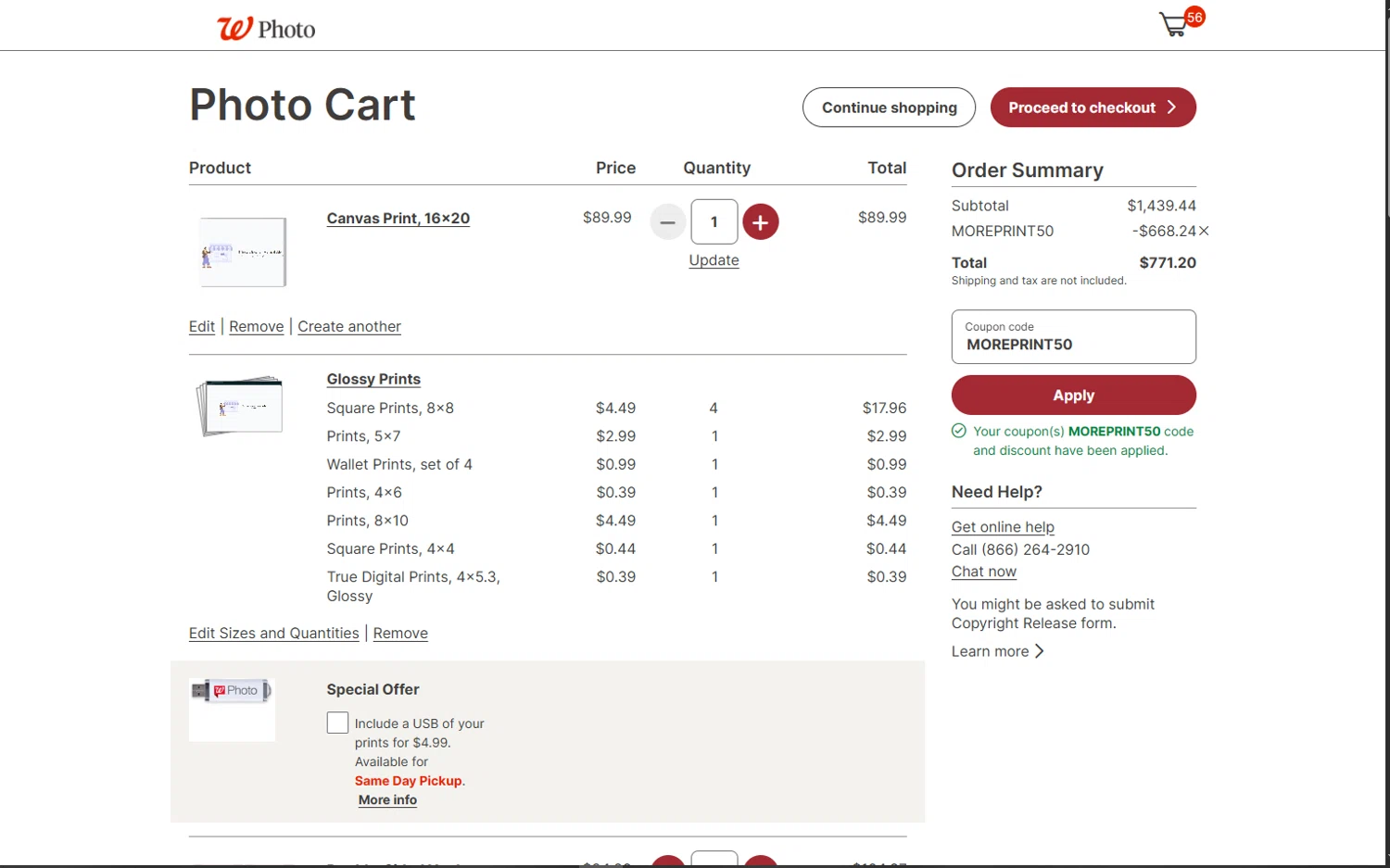Click the order Total $771.20
Viewport: 1390px width, 868px height.
coord(1168,262)
